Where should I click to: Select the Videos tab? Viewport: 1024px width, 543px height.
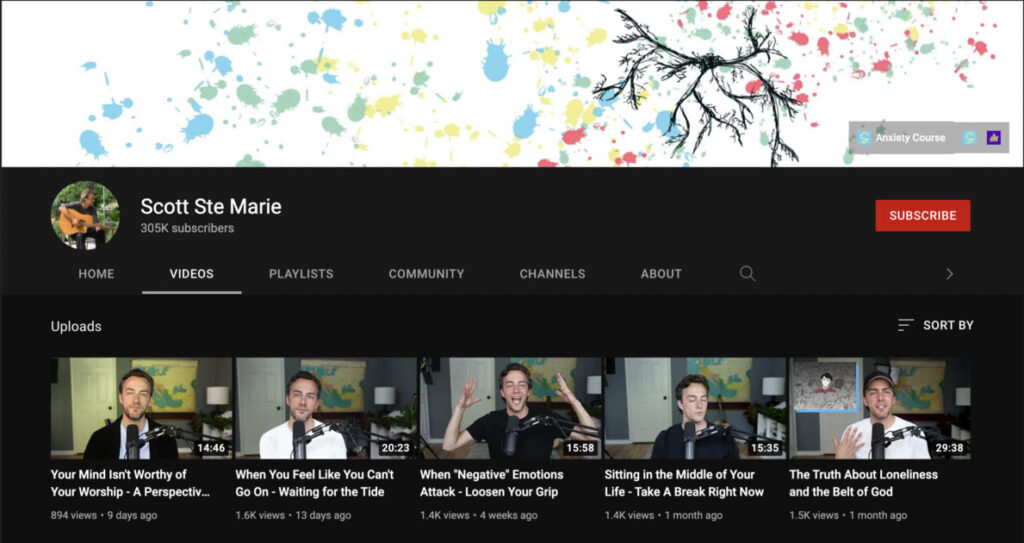pyautogui.click(x=191, y=274)
